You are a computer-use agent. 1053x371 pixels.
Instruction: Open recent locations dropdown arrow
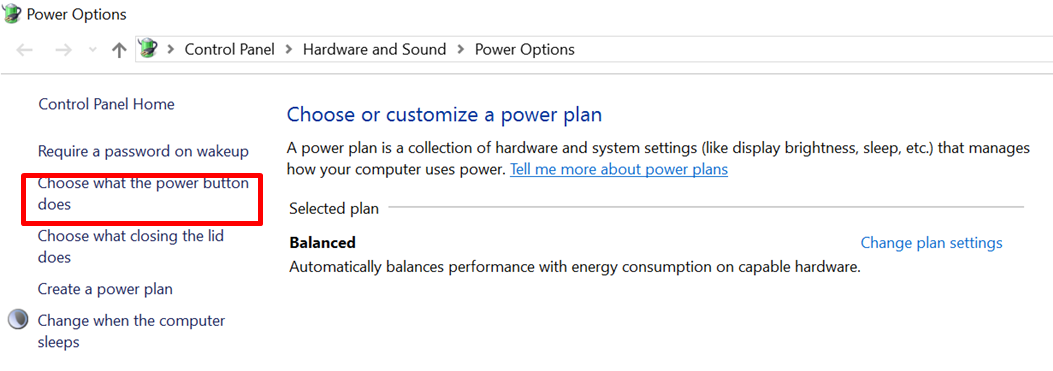point(93,50)
